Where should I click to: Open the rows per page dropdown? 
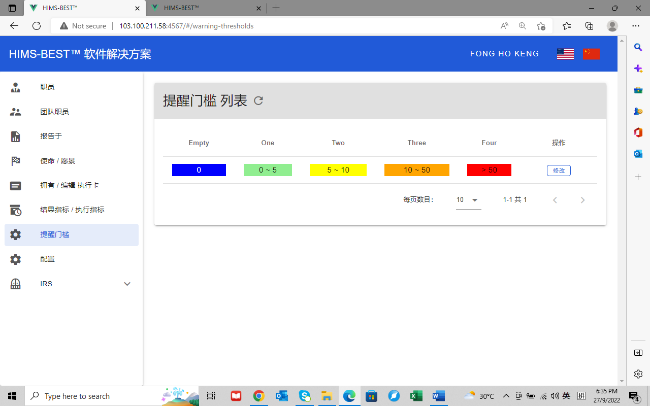coord(467,200)
